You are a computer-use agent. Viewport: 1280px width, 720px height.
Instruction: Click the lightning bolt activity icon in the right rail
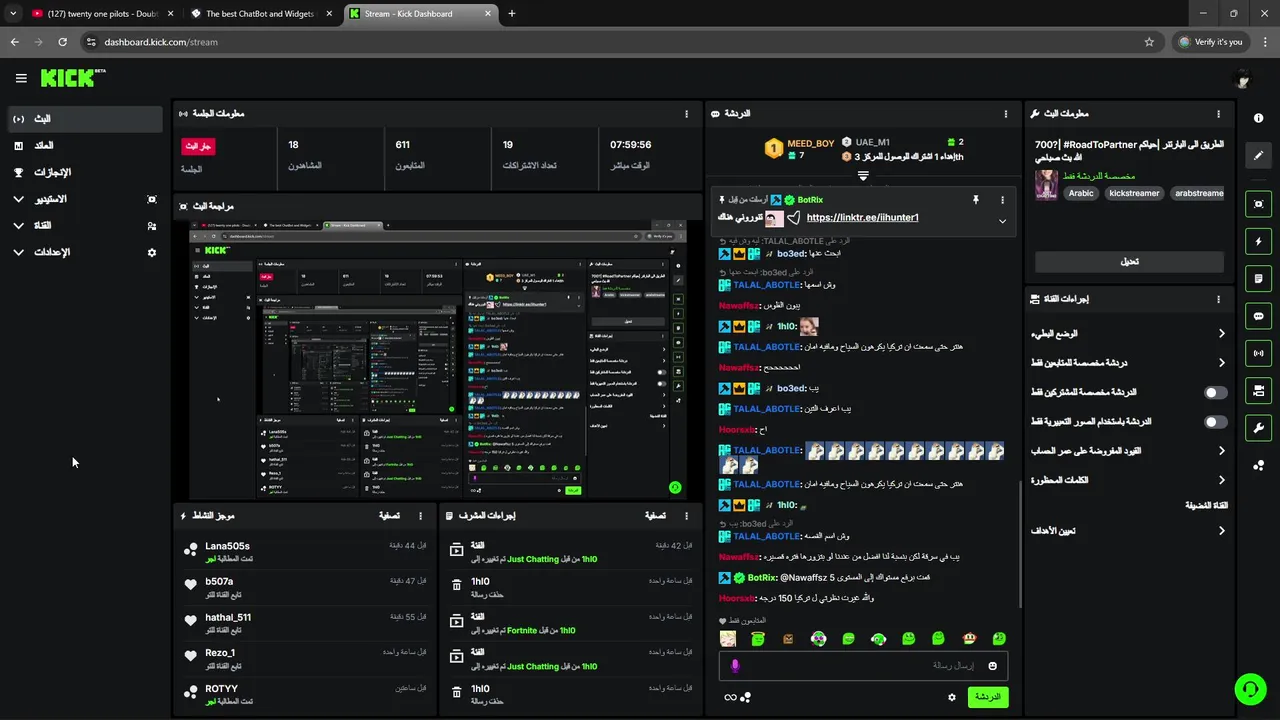(1258, 241)
